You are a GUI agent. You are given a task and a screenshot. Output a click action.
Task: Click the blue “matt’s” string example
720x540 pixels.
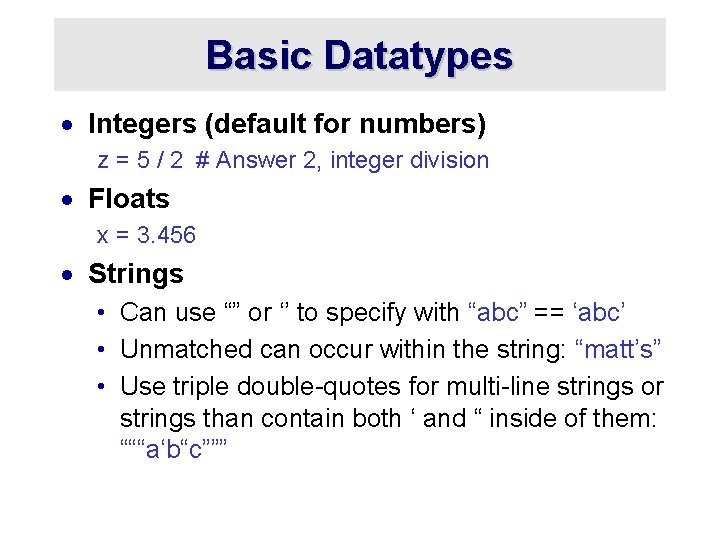tap(618, 349)
